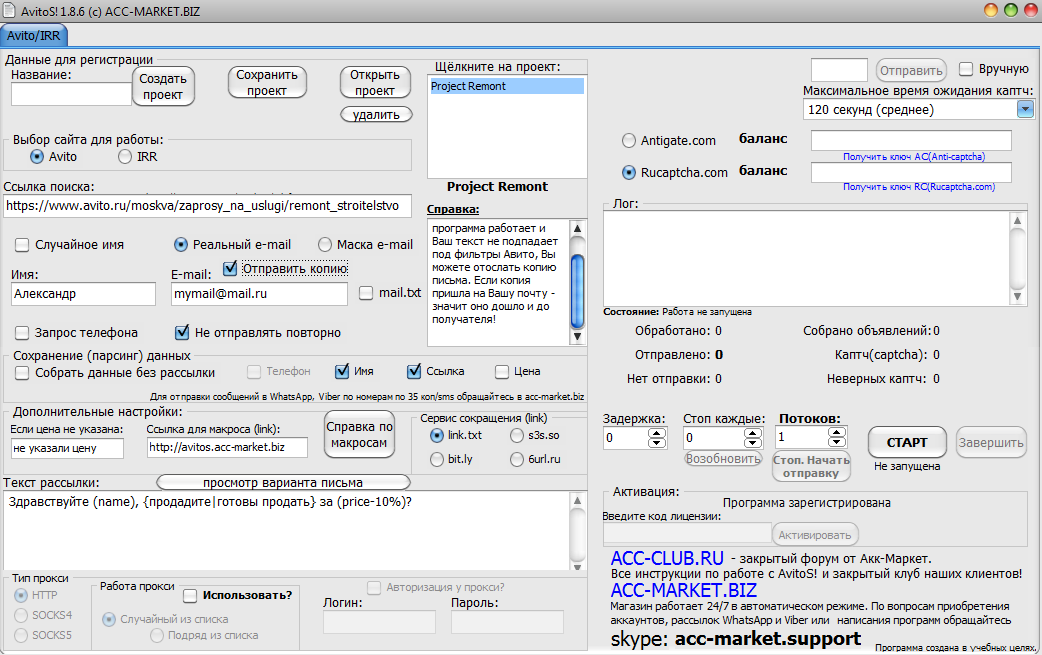Click the Если цена не указана field
Image resolution: width=1042 pixels, height=655 pixels.
pyautogui.click(x=67, y=448)
